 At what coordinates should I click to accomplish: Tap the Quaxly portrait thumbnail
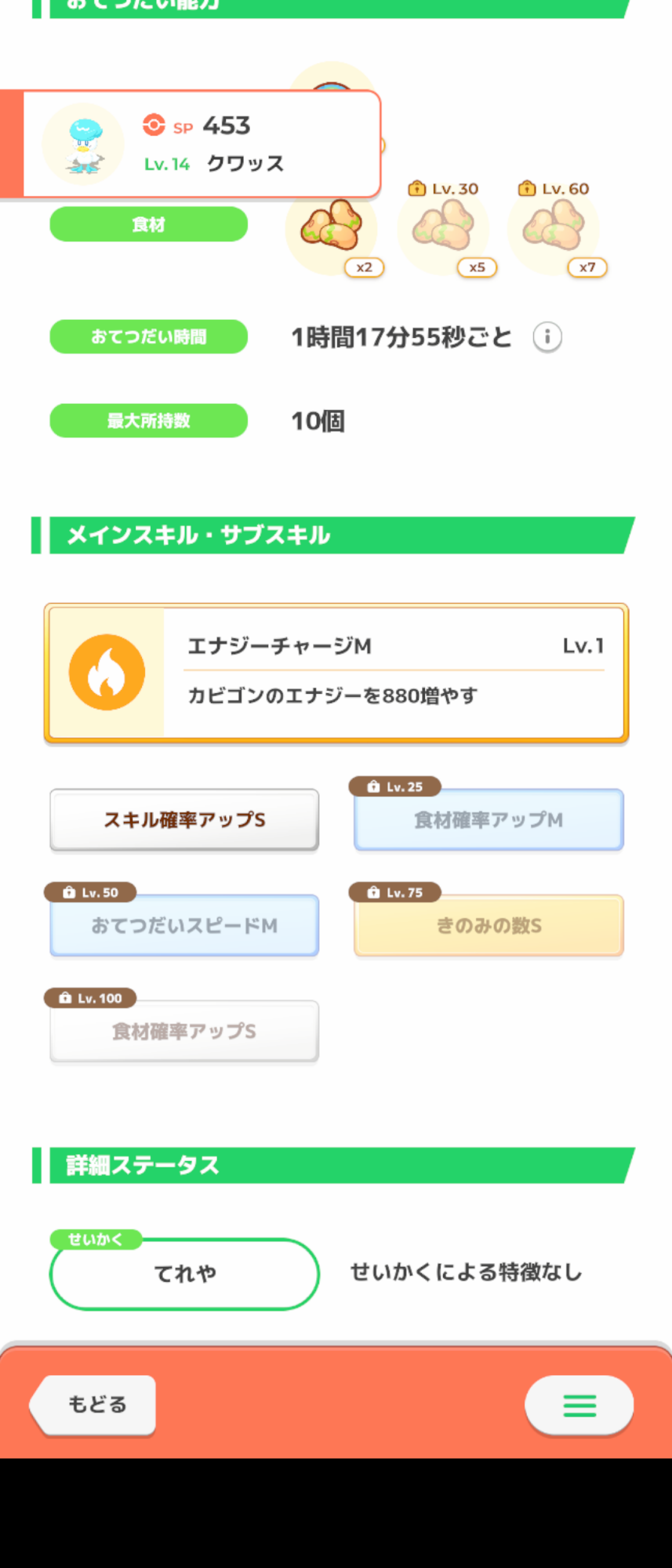[84, 143]
